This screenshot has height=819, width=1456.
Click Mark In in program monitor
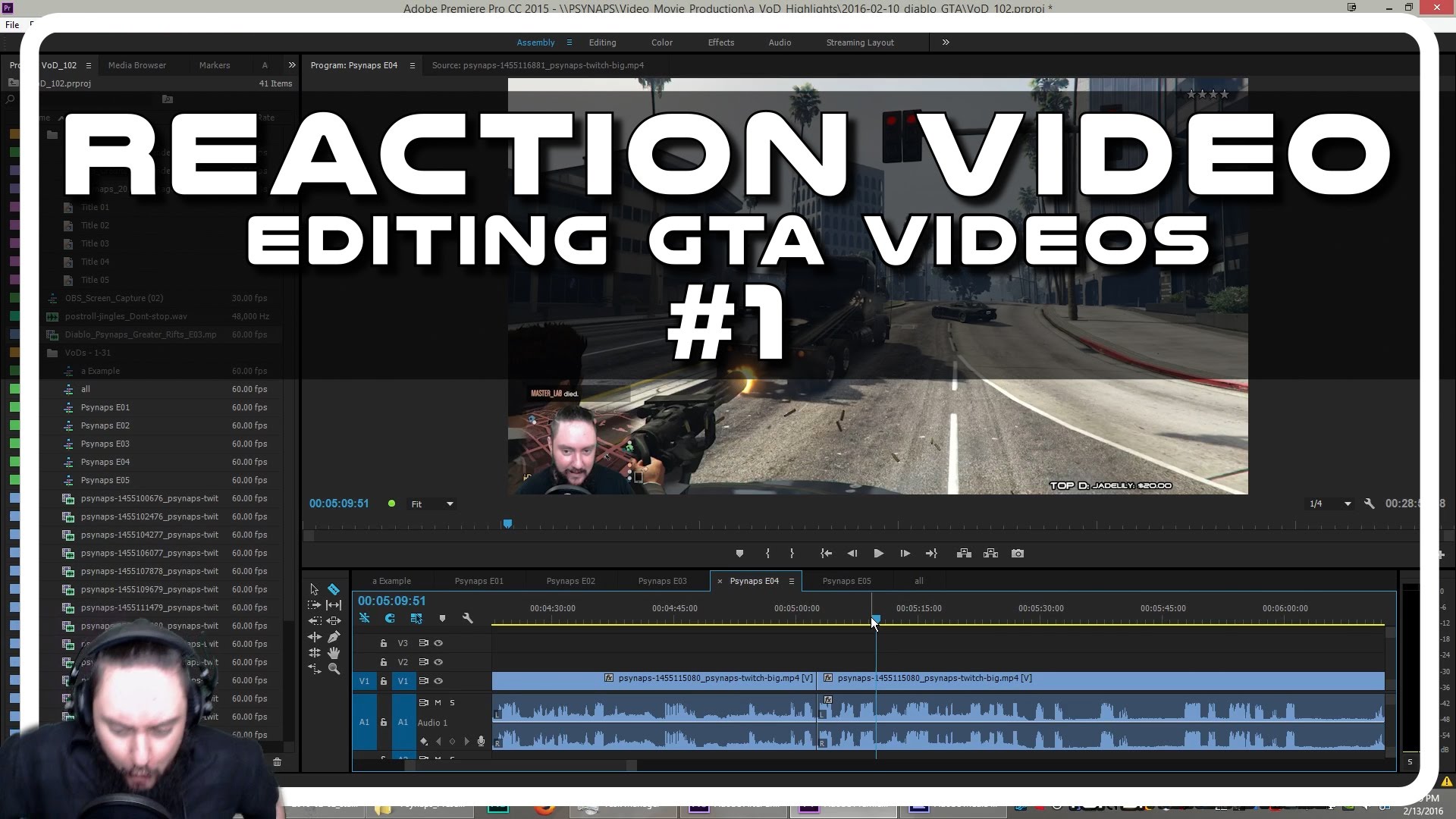pyautogui.click(x=767, y=554)
